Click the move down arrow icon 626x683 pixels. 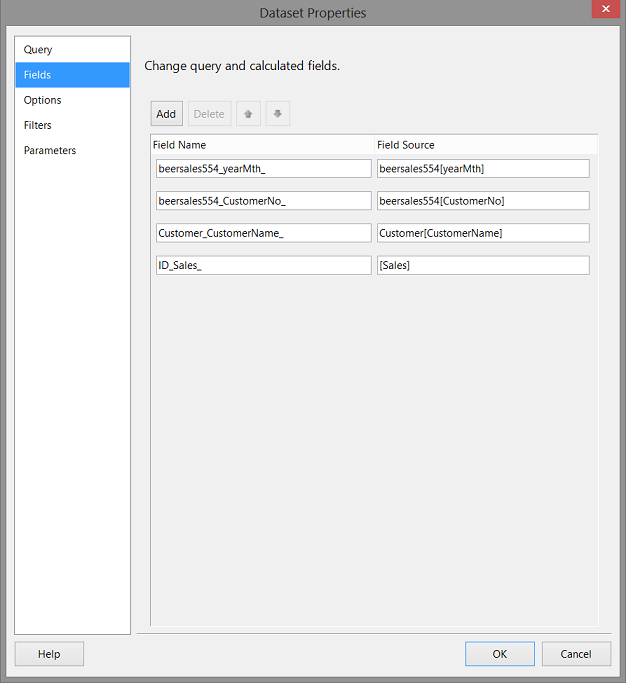point(277,114)
